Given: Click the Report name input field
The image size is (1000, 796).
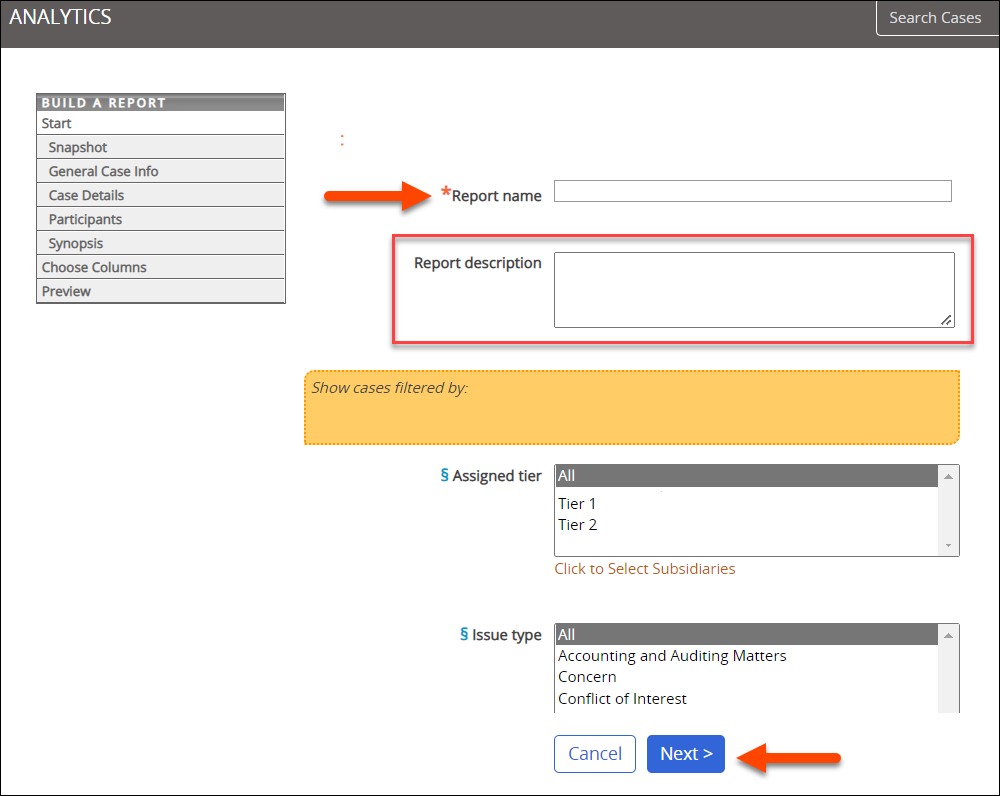Looking at the screenshot, I should coord(752,191).
